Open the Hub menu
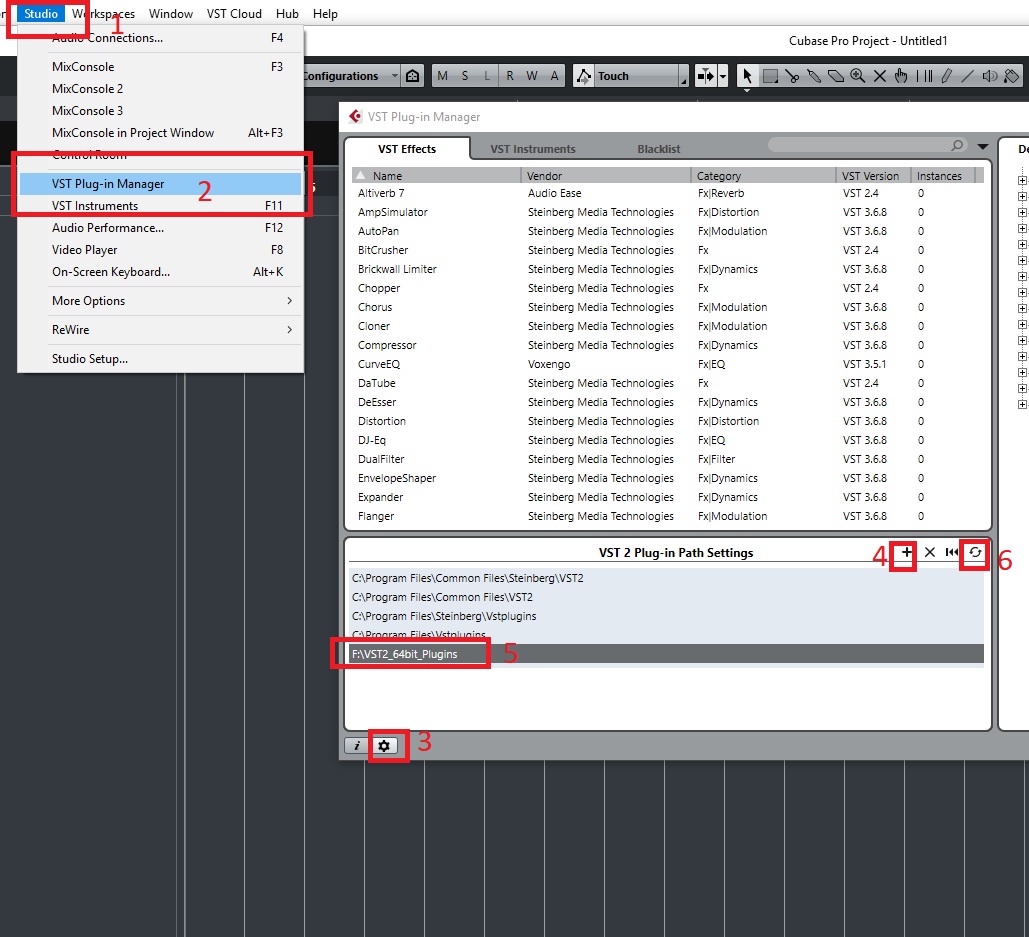This screenshot has height=937, width=1029. click(x=287, y=14)
